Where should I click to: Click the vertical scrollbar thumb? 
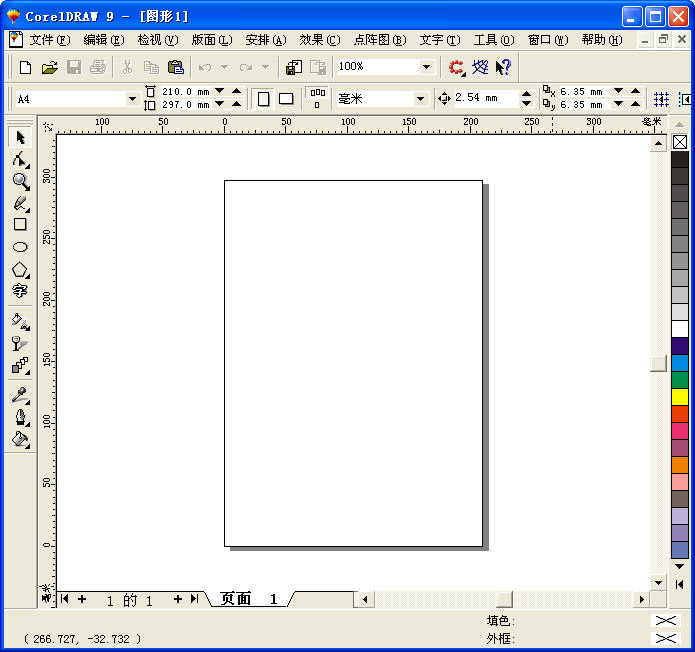[x=658, y=363]
